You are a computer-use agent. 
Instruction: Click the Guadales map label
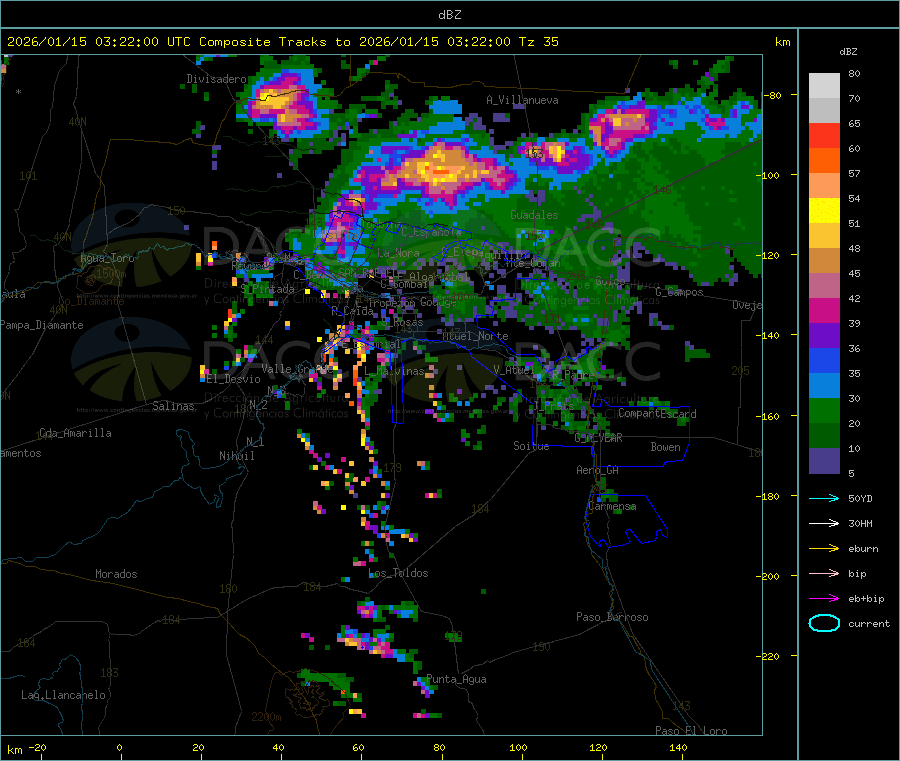534,215
